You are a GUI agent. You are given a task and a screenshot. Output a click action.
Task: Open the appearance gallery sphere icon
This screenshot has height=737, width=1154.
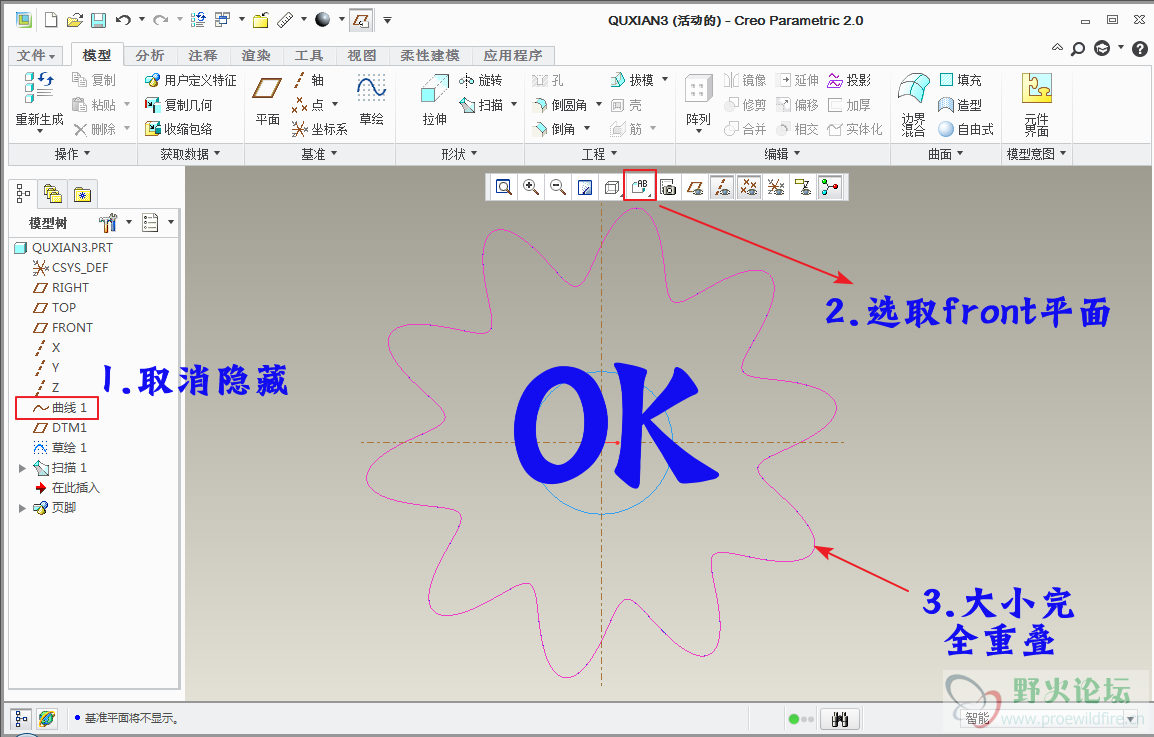tap(322, 20)
